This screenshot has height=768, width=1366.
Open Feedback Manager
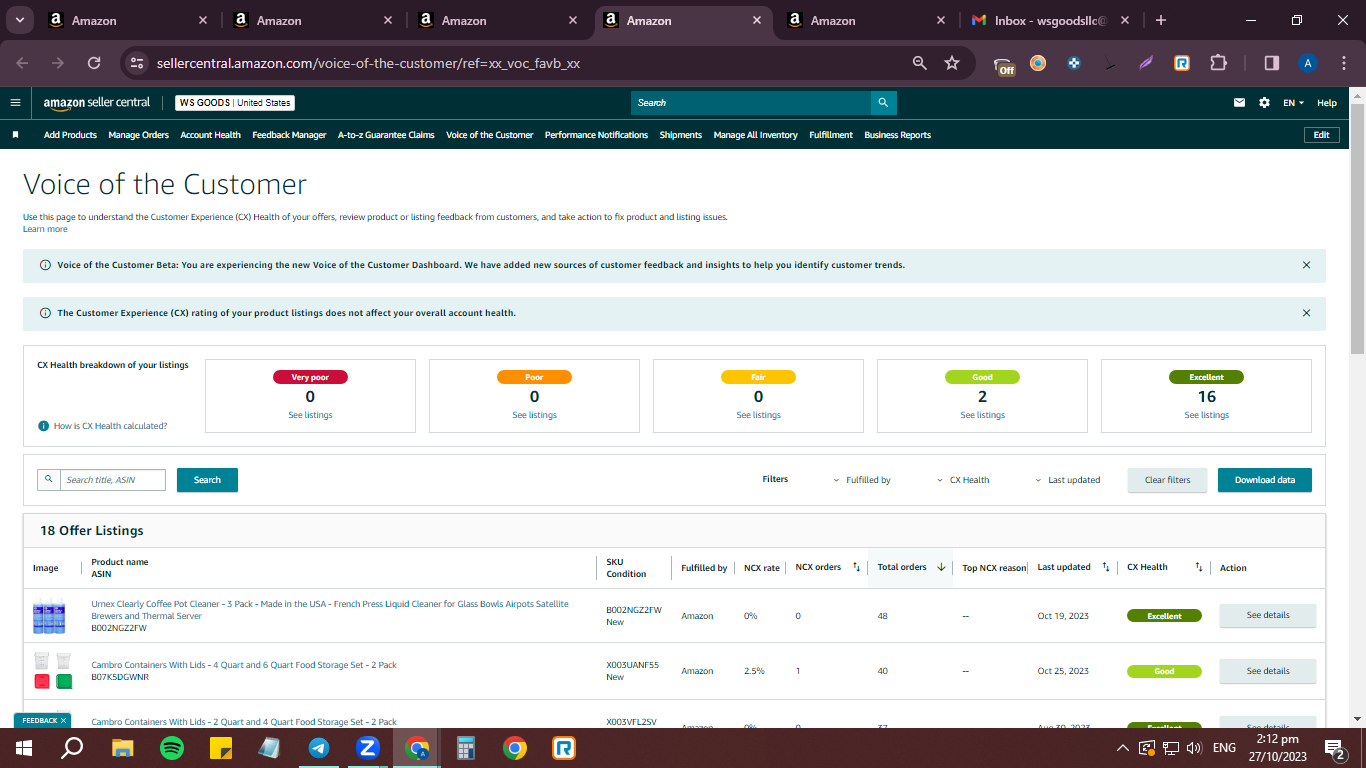289,135
